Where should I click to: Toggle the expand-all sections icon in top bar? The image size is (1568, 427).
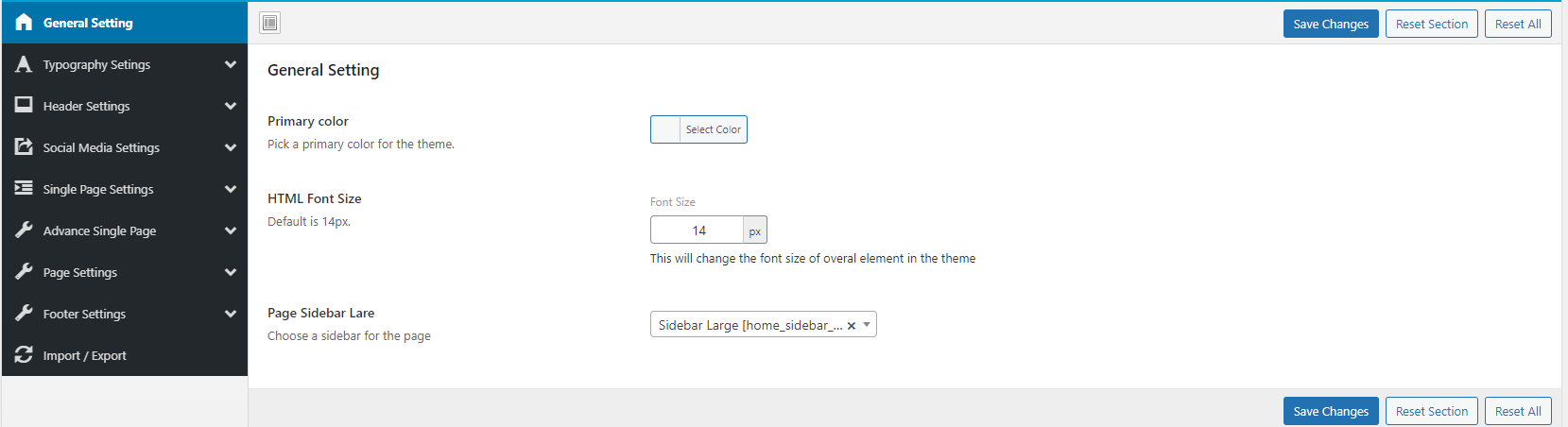[x=270, y=23]
